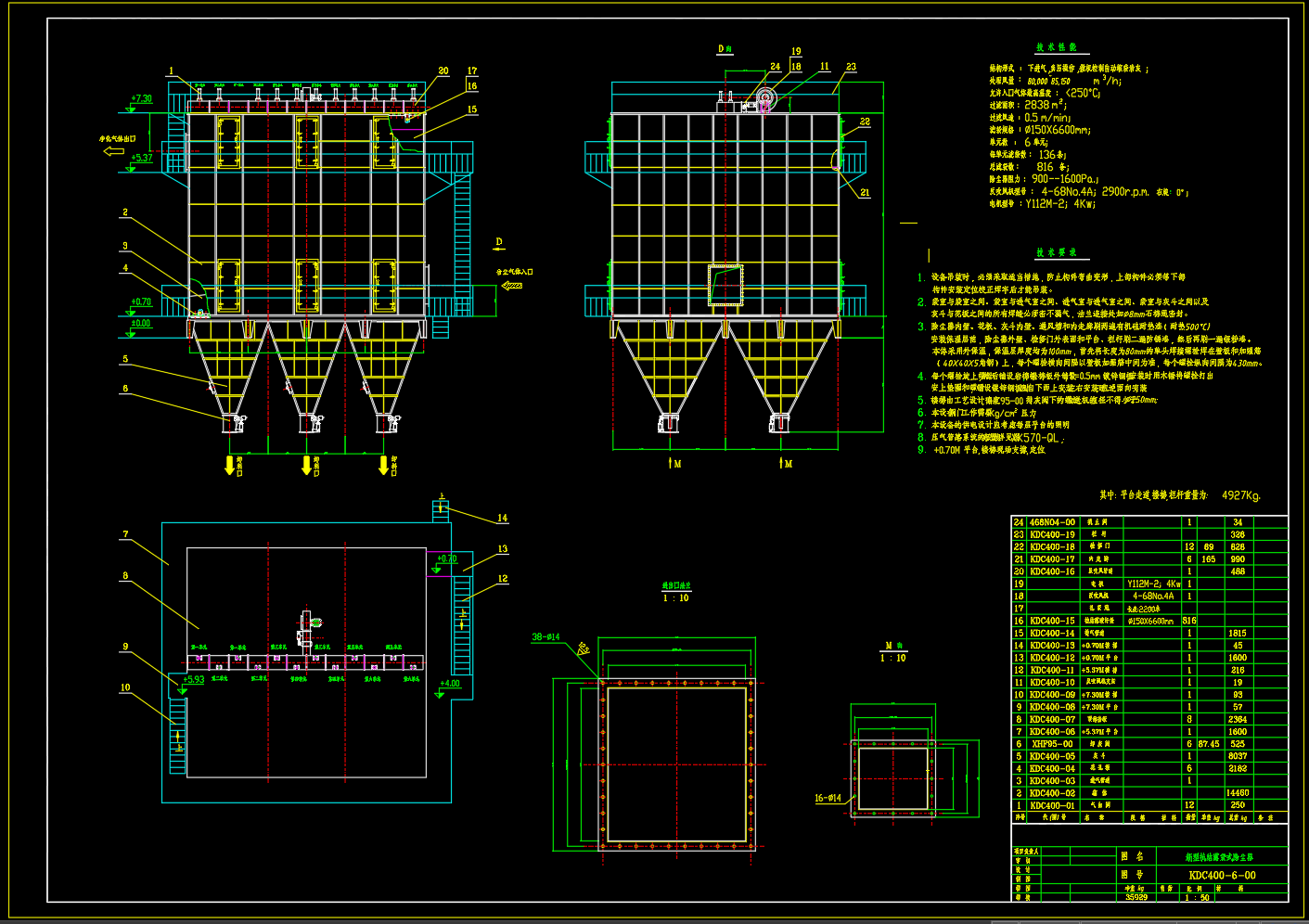Select drawing number KDC400-6-00 in title block
This screenshot has width=1309, height=924.
pos(1222,875)
